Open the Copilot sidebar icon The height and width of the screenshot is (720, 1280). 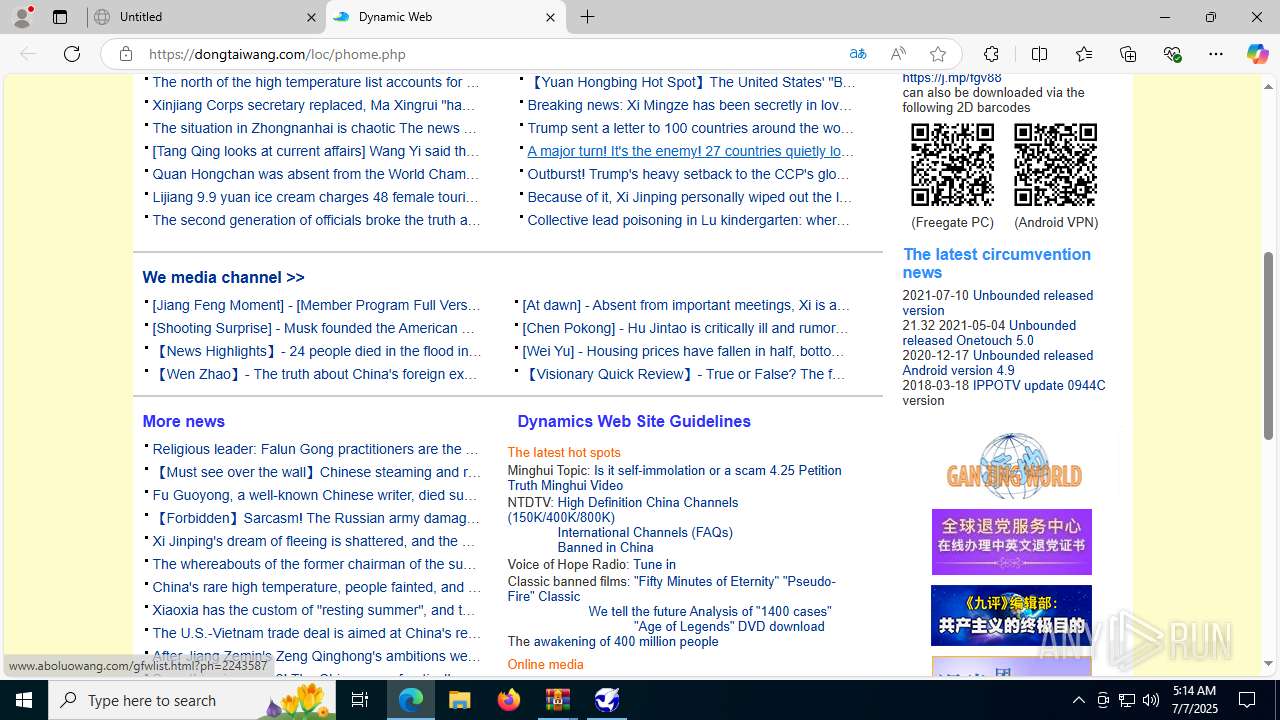click(x=1257, y=54)
